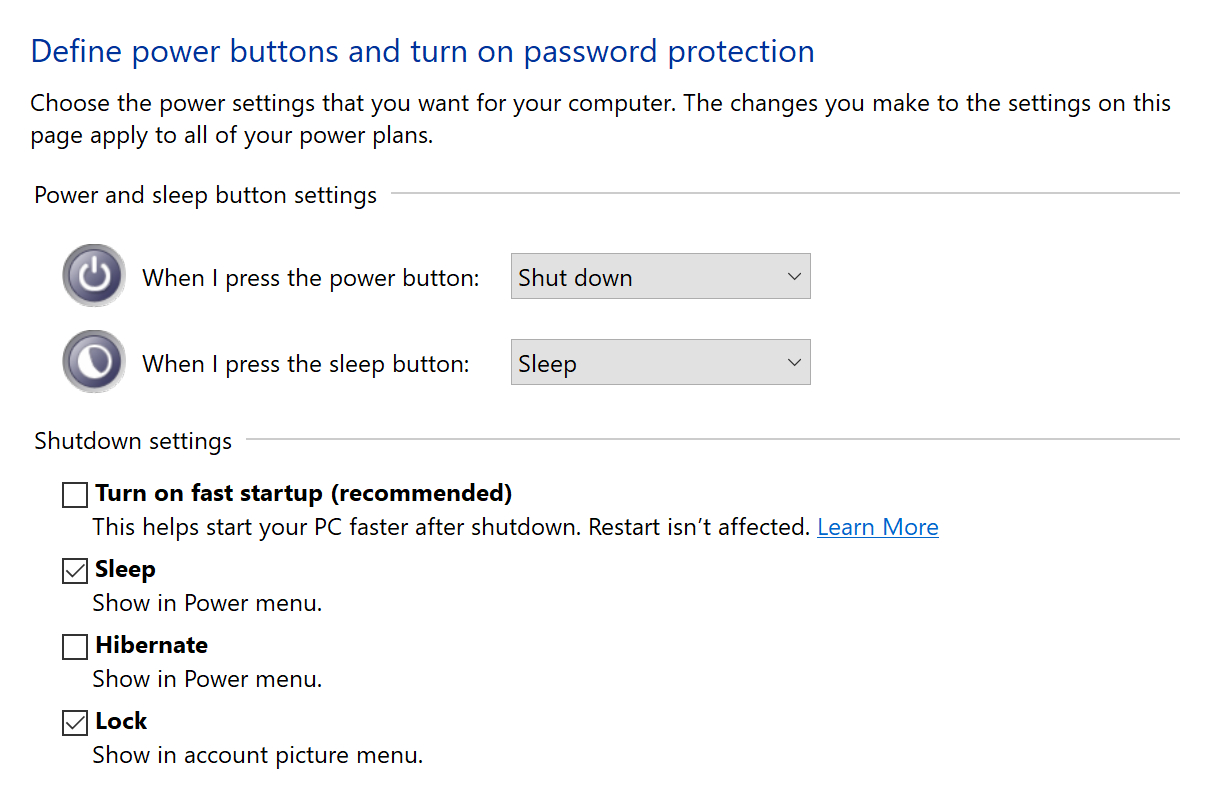
Task: Click the When I press the sleep button label
Action: point(306,364)
